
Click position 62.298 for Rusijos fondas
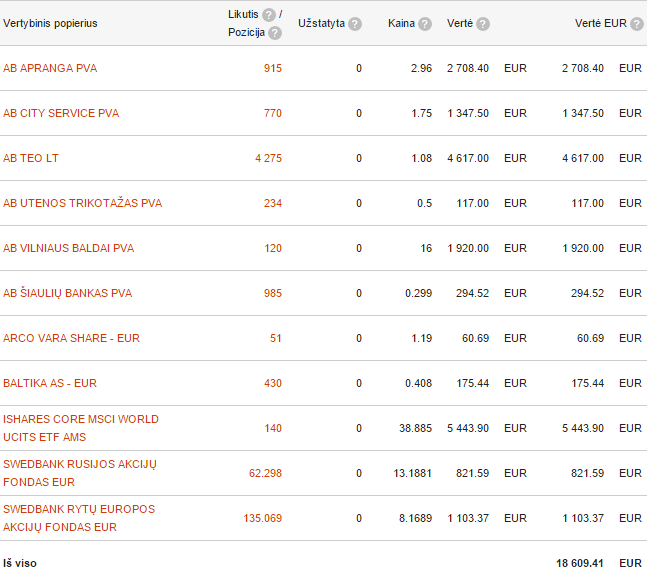(265, 473)
